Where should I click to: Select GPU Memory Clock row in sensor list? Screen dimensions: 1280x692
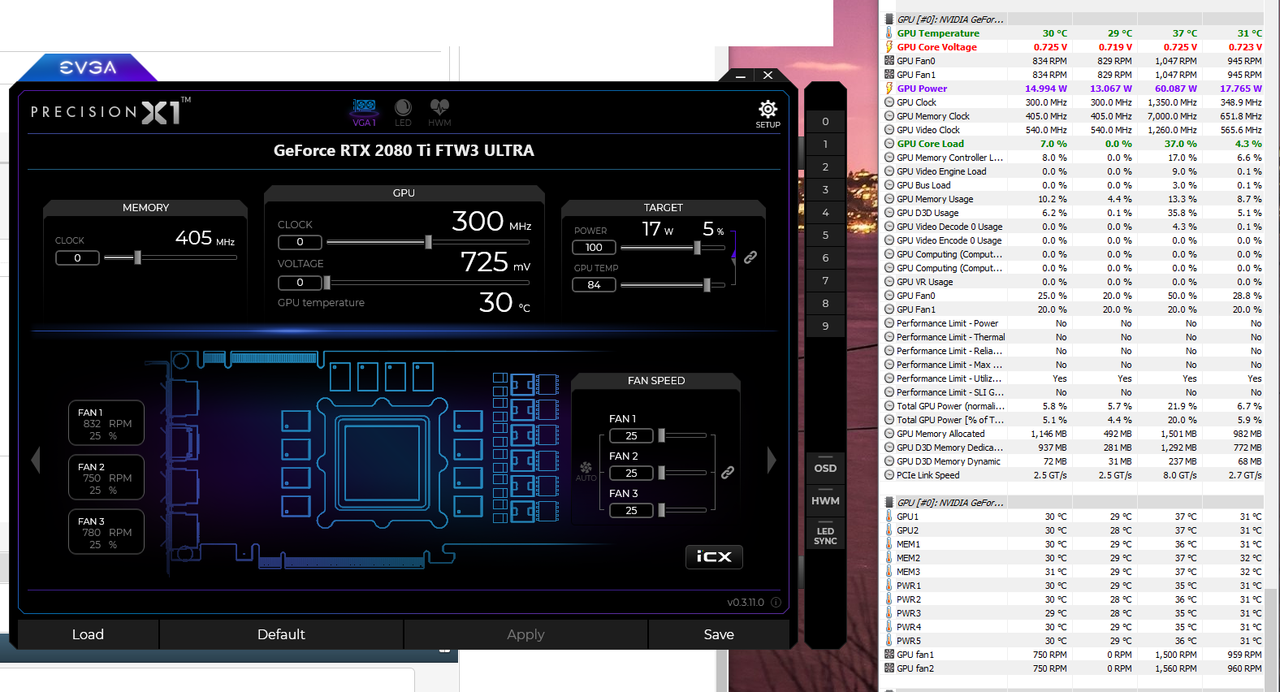coord(1074,116)
